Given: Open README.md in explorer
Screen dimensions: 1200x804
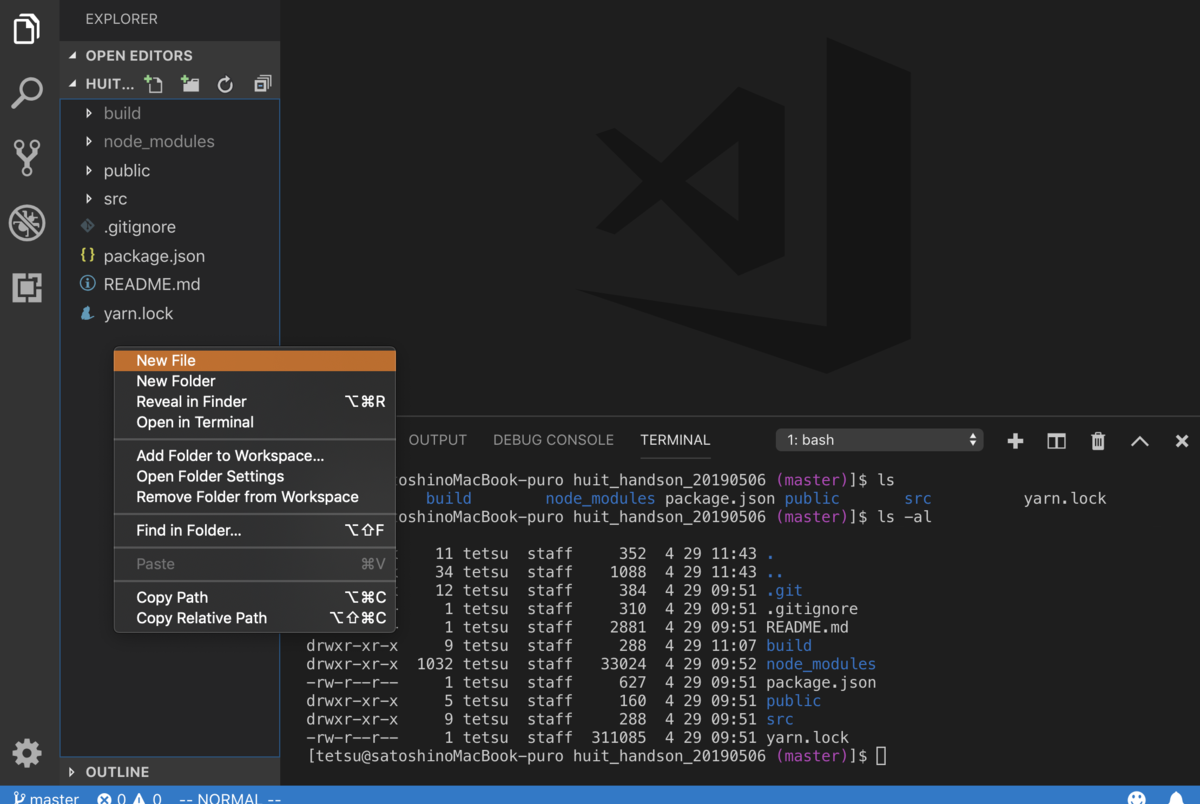Looking at the screenshot, I should 170,284.
